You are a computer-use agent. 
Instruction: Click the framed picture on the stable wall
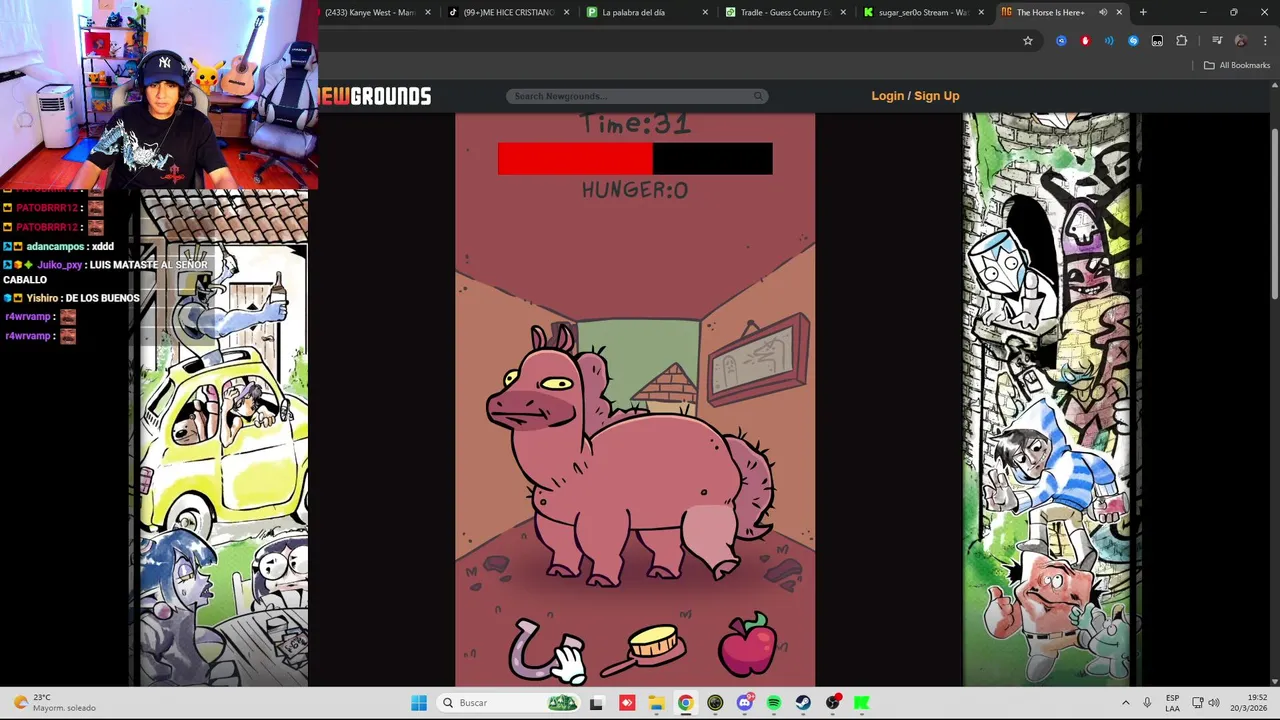759,360
